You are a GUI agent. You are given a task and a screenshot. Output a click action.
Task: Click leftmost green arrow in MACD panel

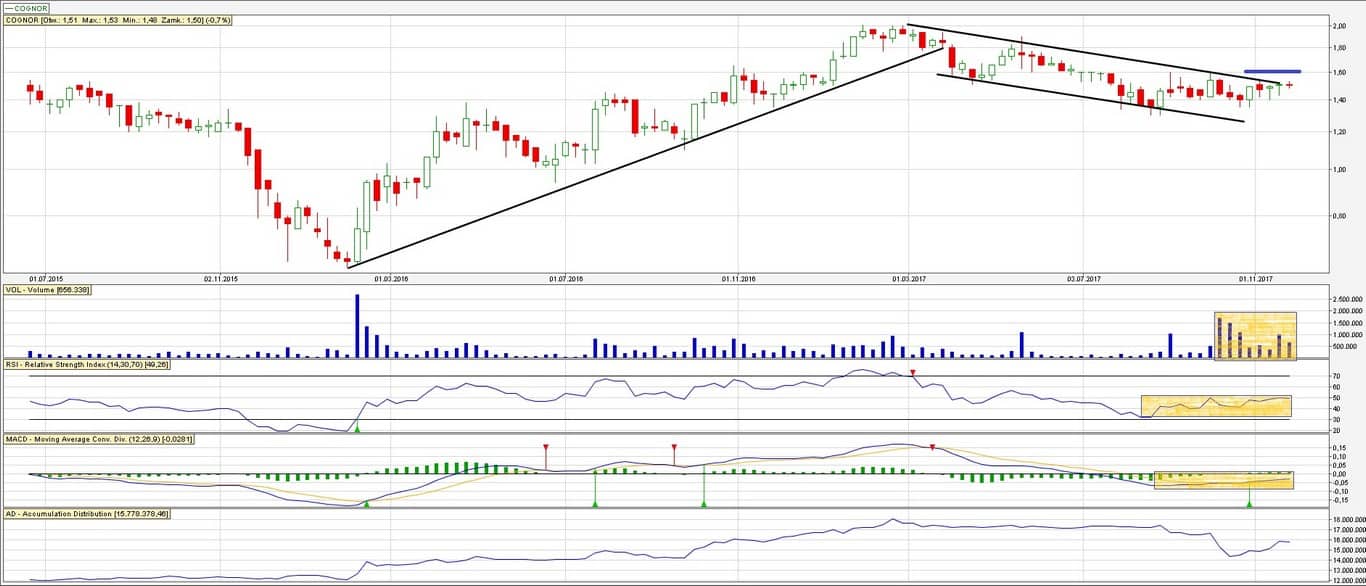point(366,504)
